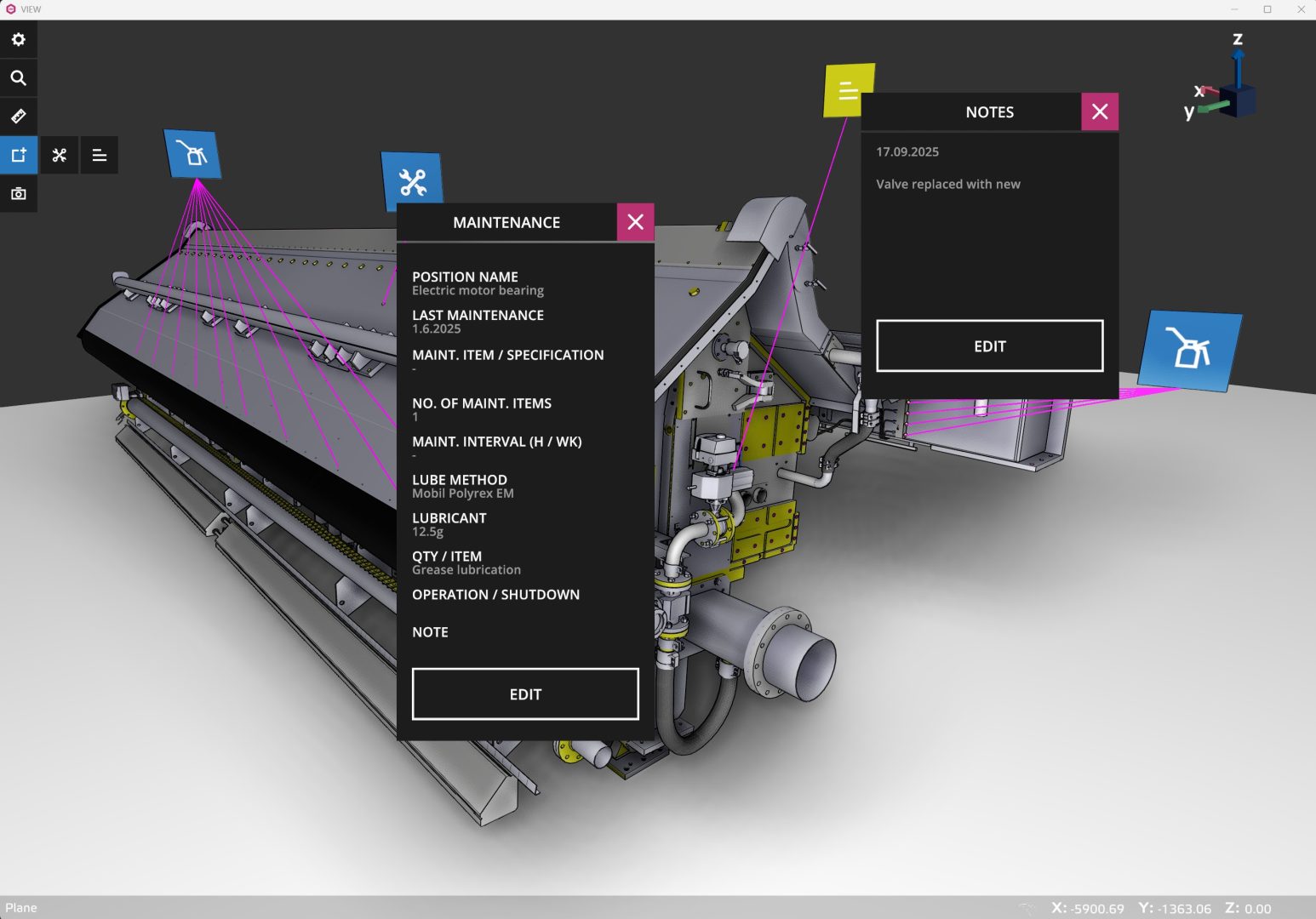Select the maintenance wrench tool
1316x919 pixels.
59,155
